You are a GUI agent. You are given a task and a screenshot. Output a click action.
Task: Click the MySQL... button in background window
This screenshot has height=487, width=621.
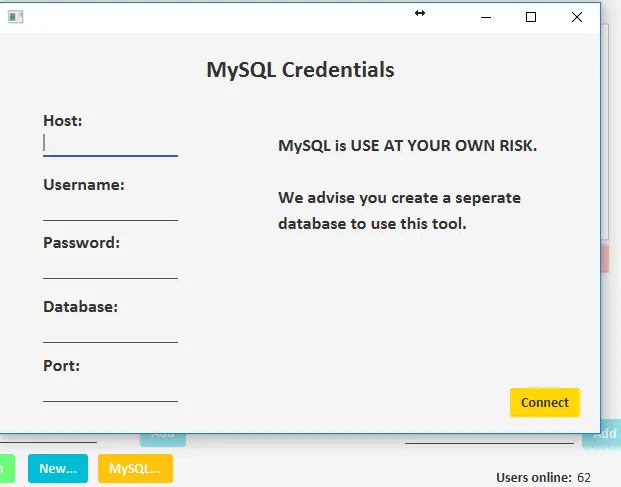click(x=135, y=468)
